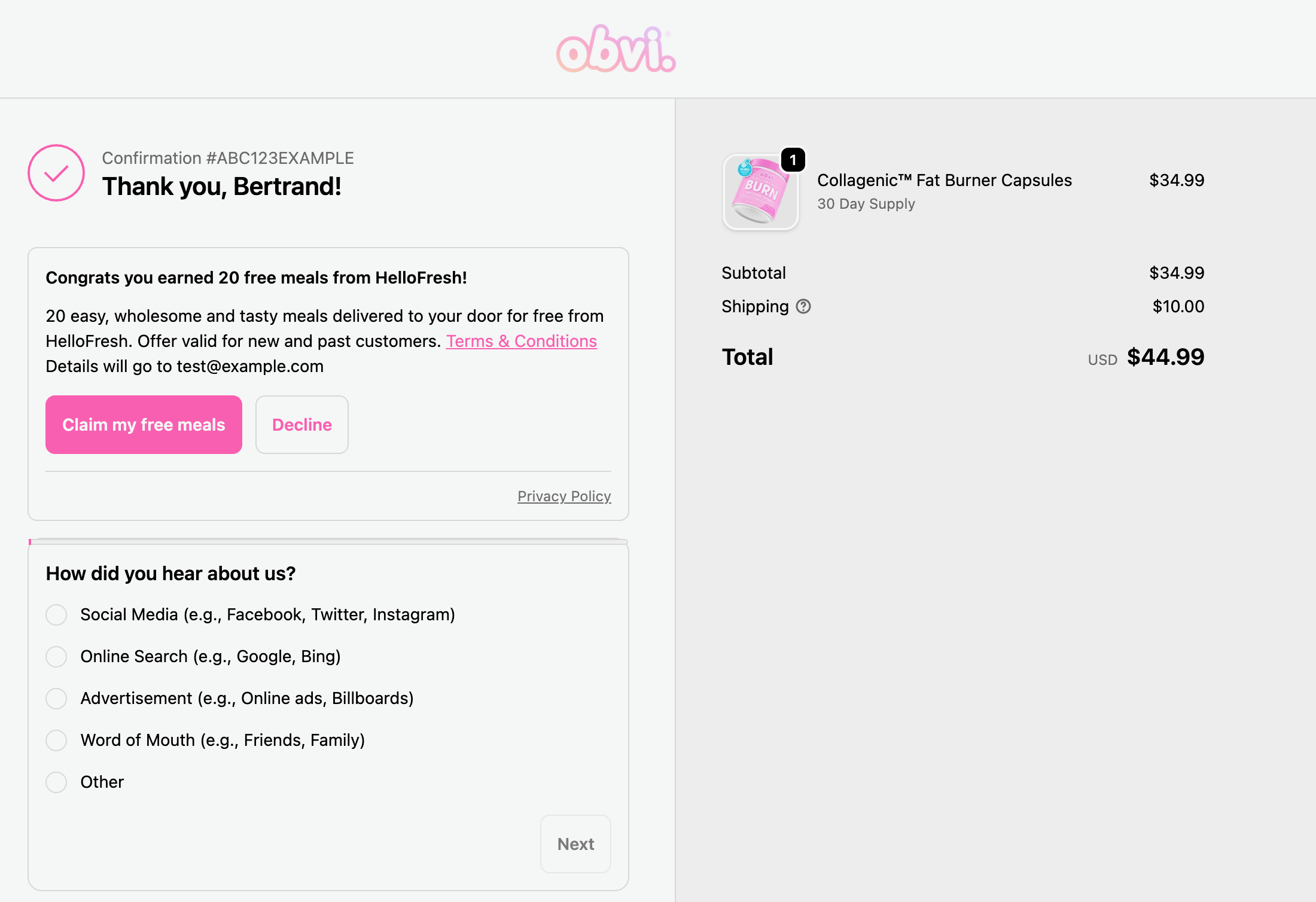This screenshot has height=902, width=1316.
Task: Click Collagenic Fat Burner Capsules product name
Action: [x=944, y=180]
